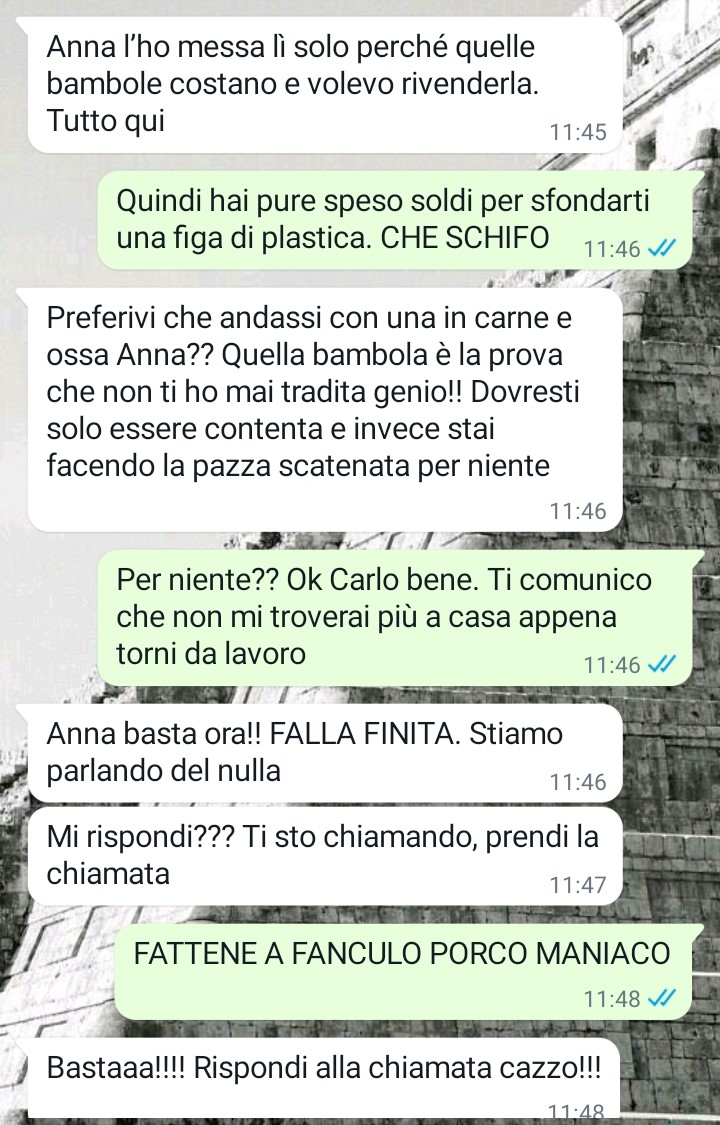Screen dimensions: 720x1125
Task: Select message 'Anna l'ho messa lì solo perché'
Action: click(x=325, y=85)
